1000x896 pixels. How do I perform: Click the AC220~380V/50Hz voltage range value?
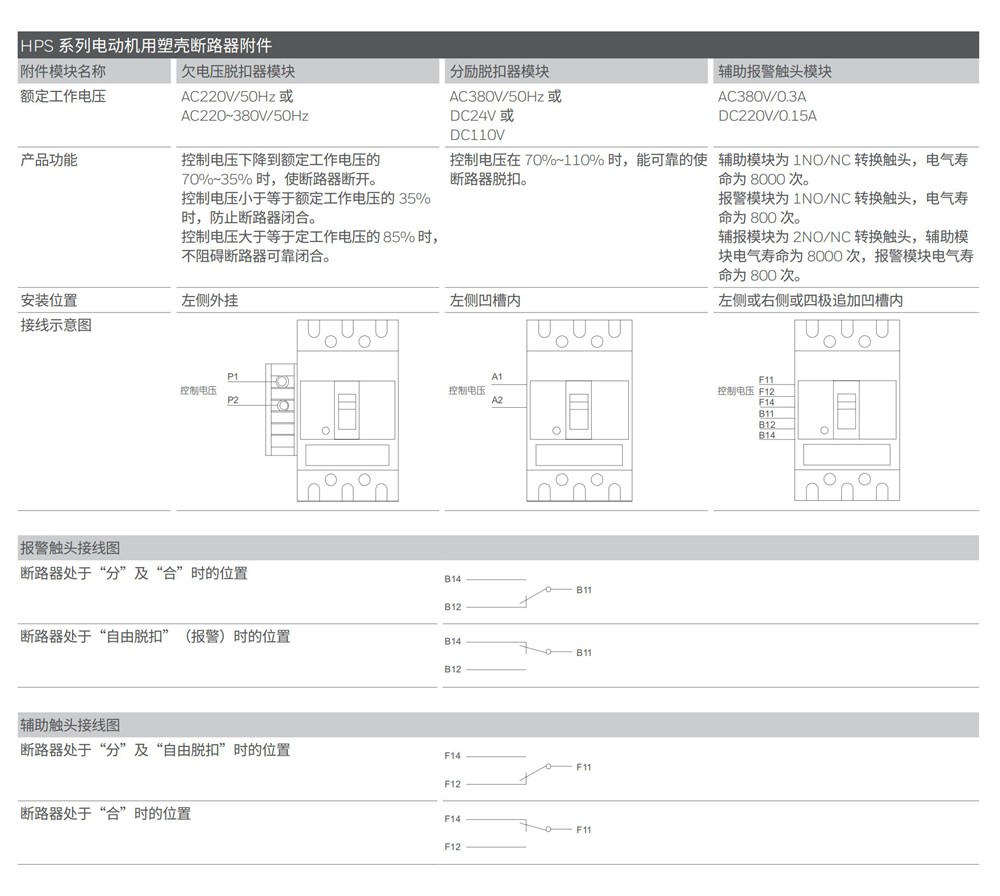[245, 116]
